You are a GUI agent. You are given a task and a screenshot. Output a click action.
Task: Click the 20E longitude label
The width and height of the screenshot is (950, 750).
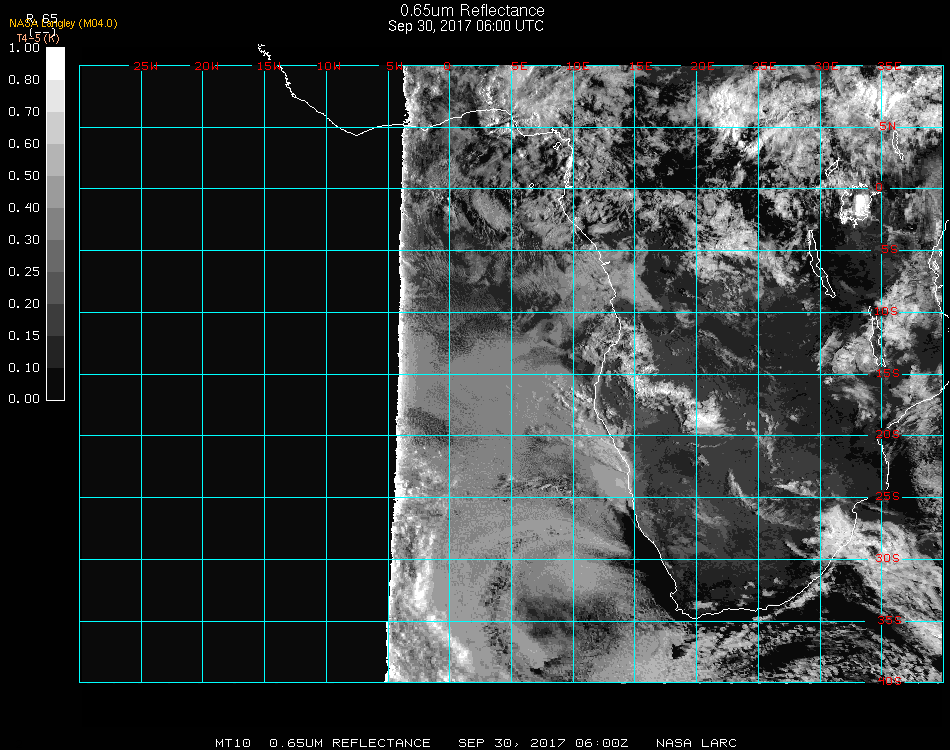tap(703, 66)
